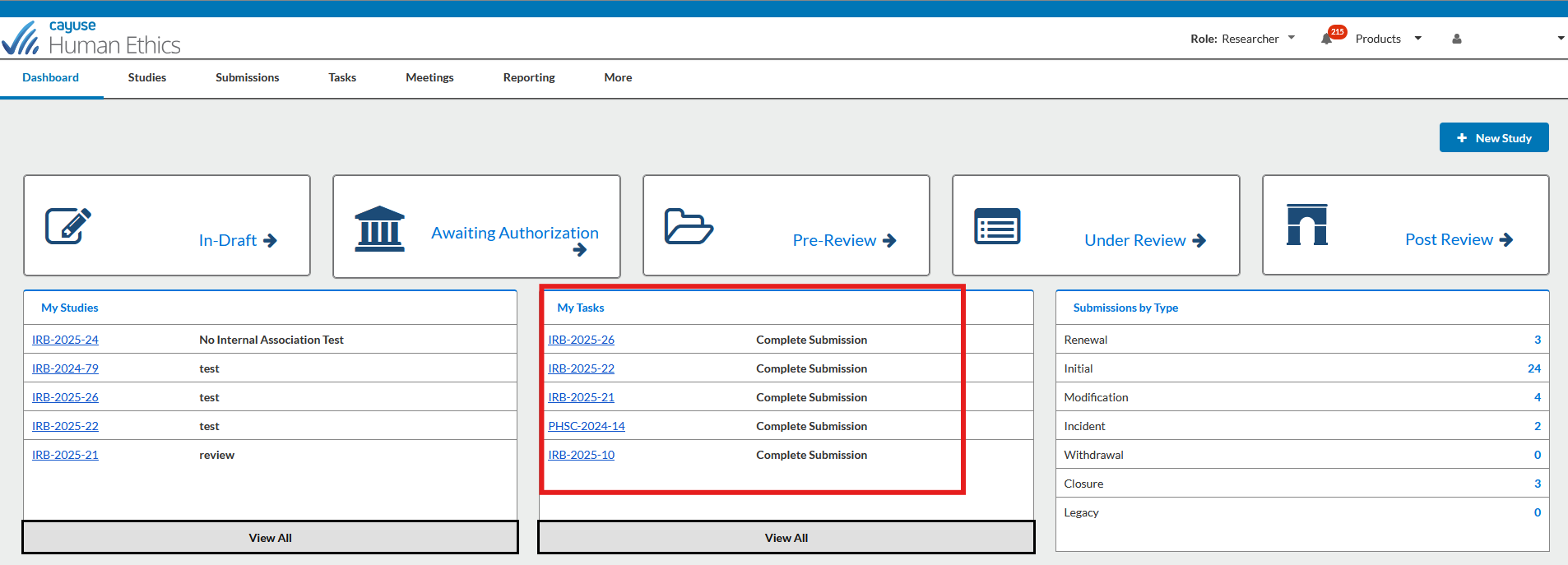The height and width of the screenshot is (565, 1568).
Task: Open notifications bell with 215 badge
Action: click(x=1327, y=39)
